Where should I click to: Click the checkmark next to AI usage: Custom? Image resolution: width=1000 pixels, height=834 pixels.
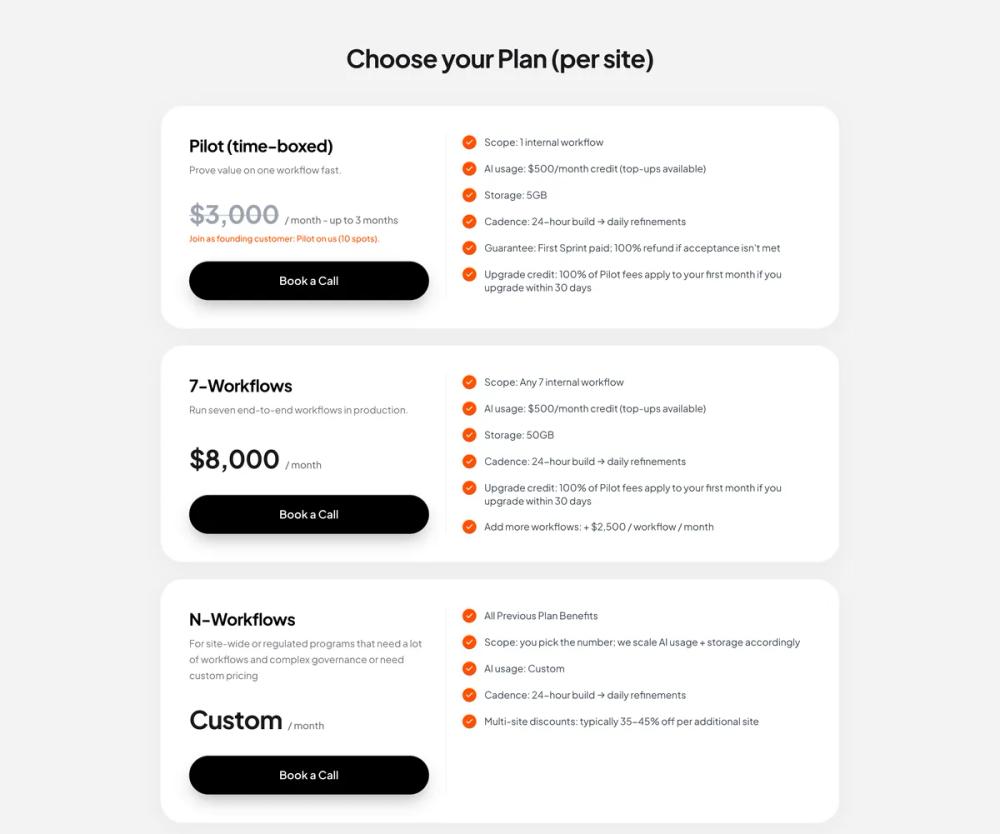coord(469,669)
